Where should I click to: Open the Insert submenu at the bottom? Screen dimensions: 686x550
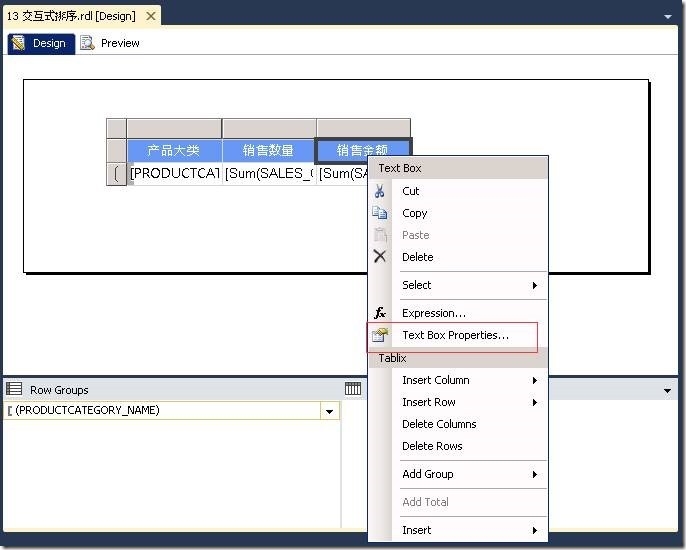coord(458,530)
